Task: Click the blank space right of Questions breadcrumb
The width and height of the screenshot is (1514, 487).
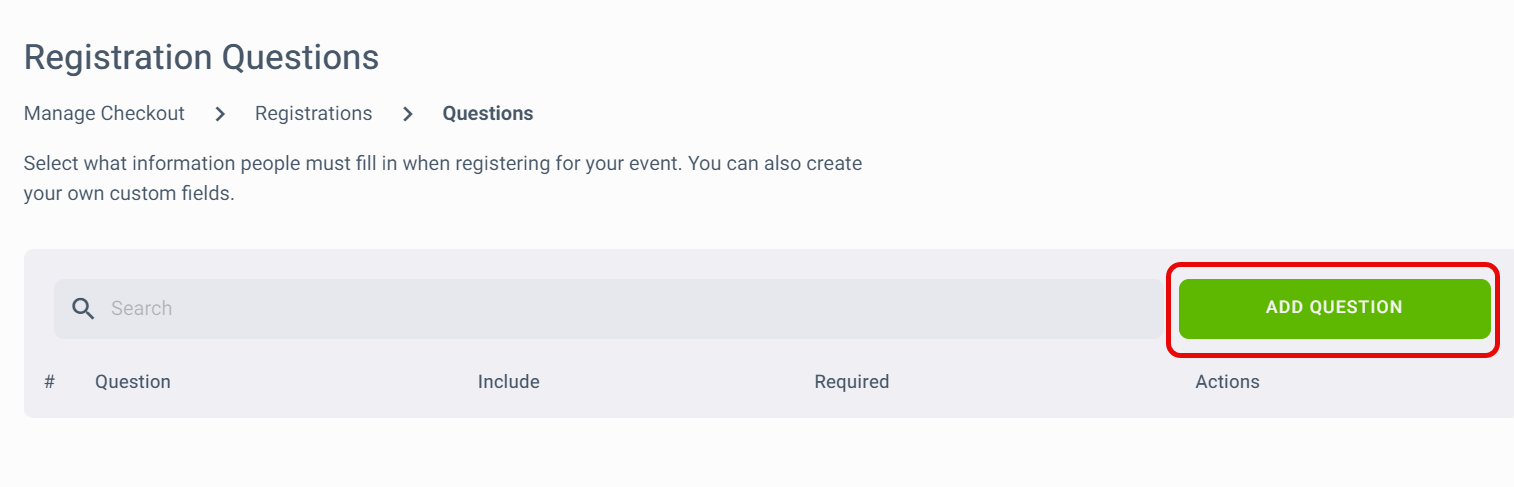Action: click(x=900, y=114)
